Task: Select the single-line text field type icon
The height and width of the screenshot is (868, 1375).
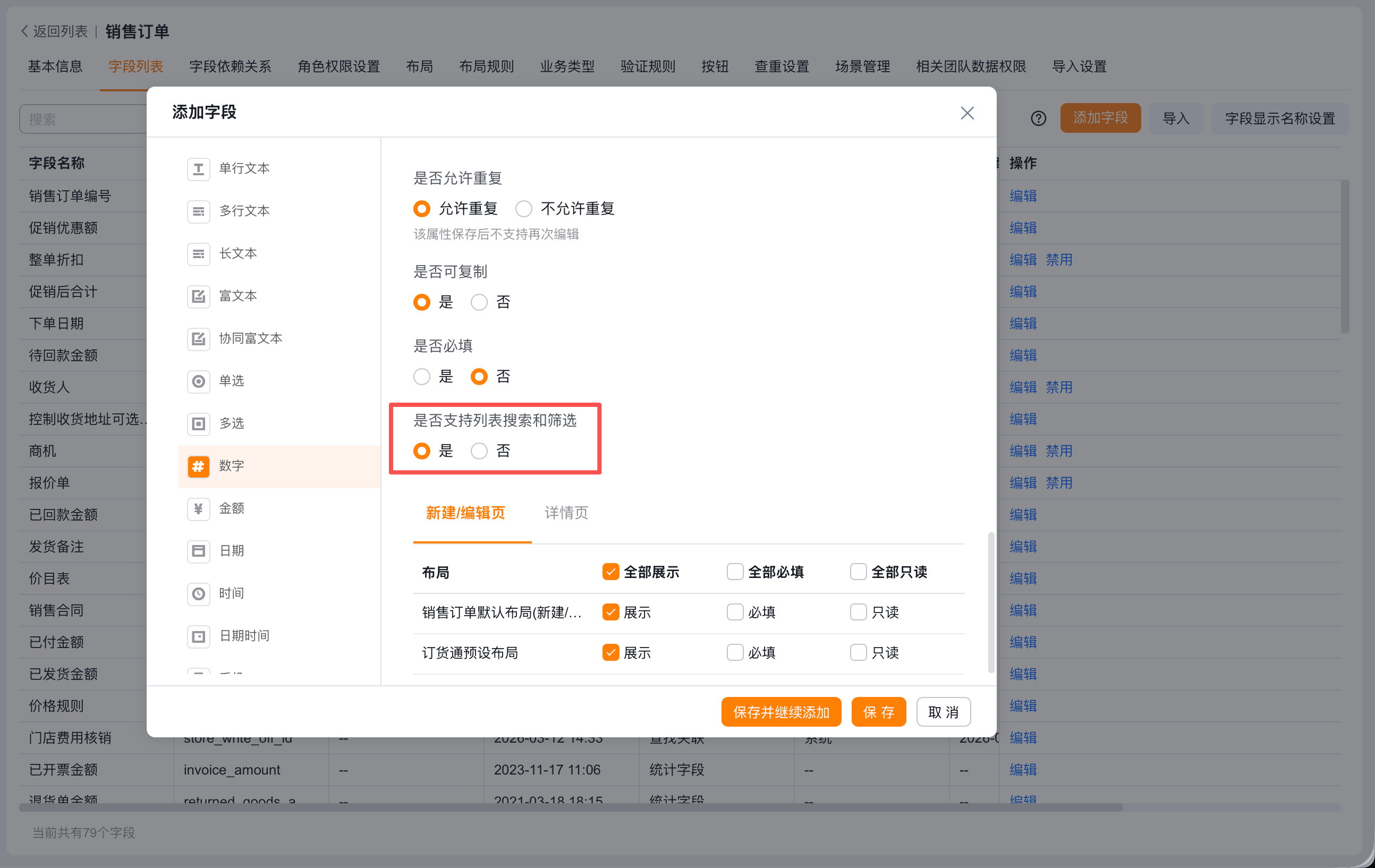Action: (198, 169)
